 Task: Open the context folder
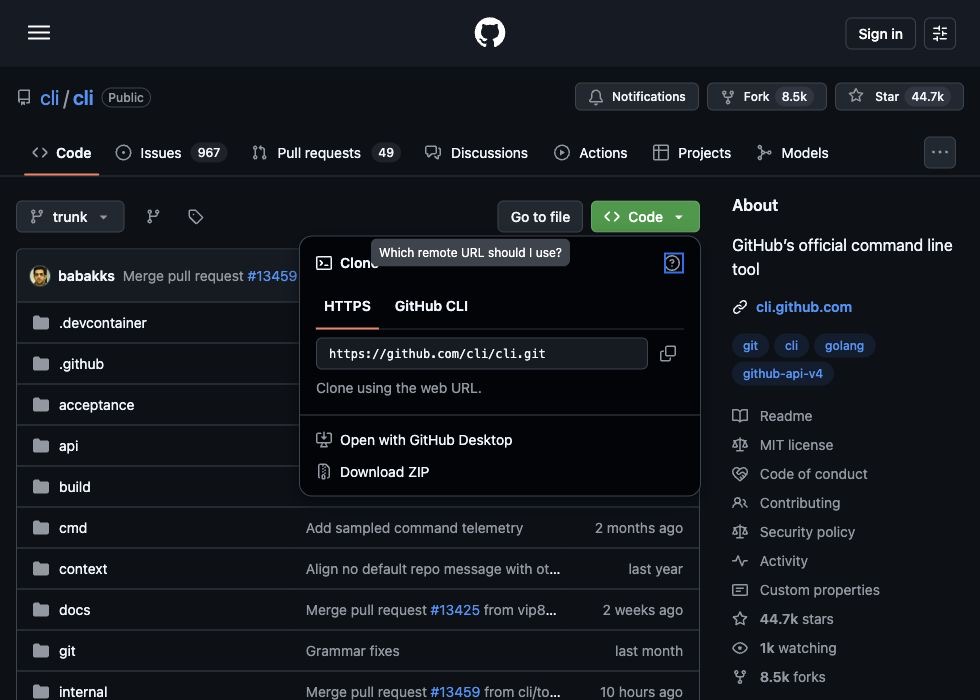82,569
